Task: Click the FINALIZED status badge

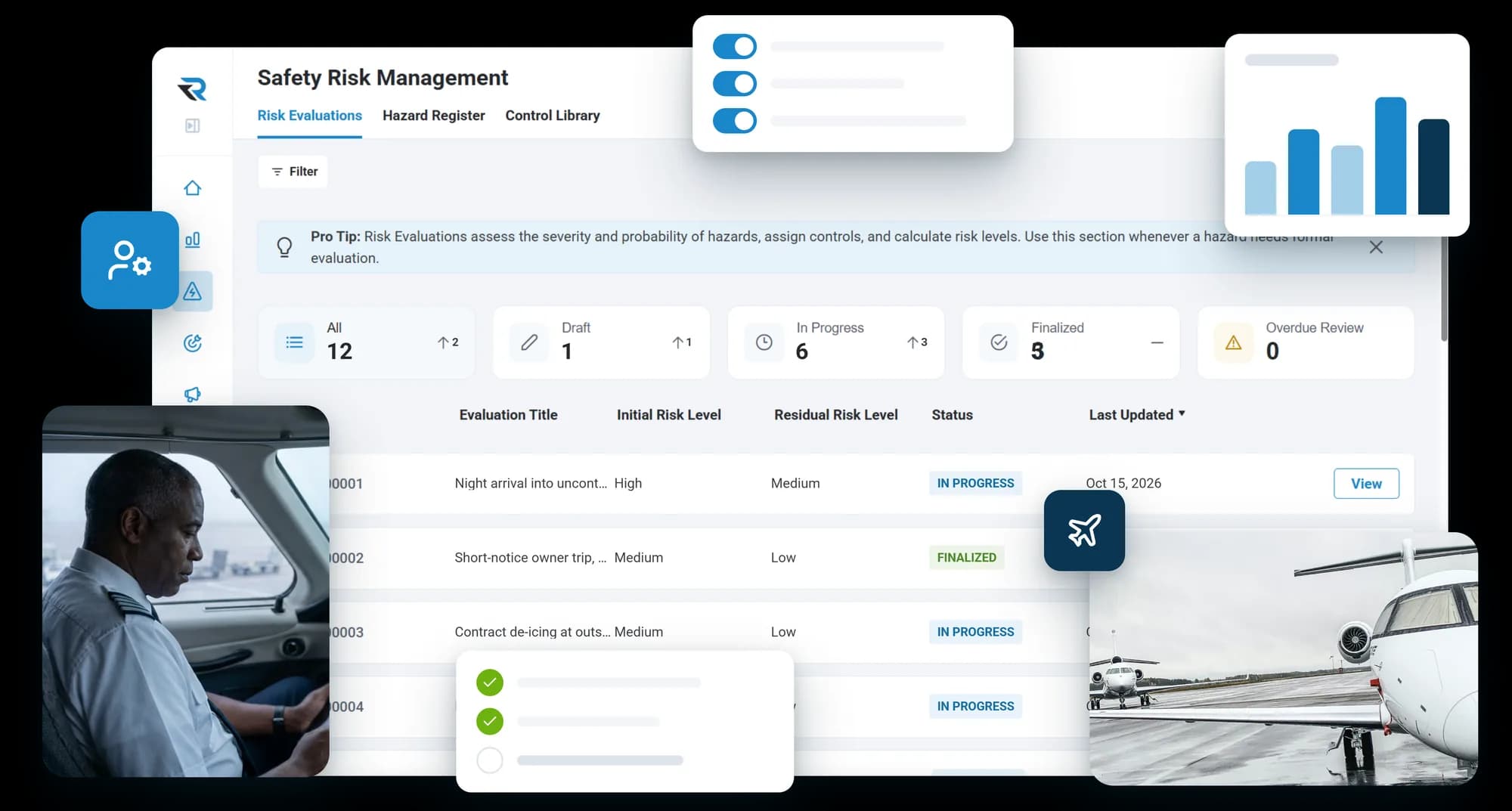Action: coord(967,558)
